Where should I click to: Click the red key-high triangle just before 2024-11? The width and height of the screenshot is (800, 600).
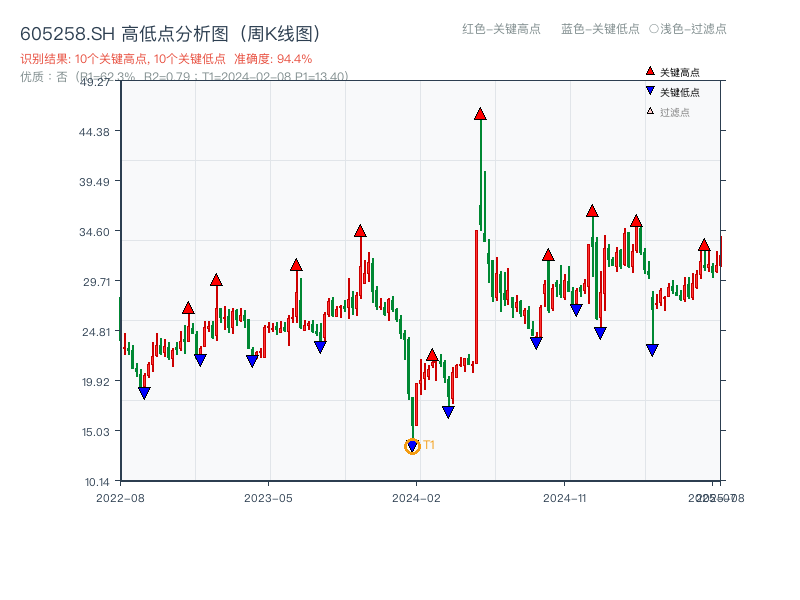(x=548, y=255)
